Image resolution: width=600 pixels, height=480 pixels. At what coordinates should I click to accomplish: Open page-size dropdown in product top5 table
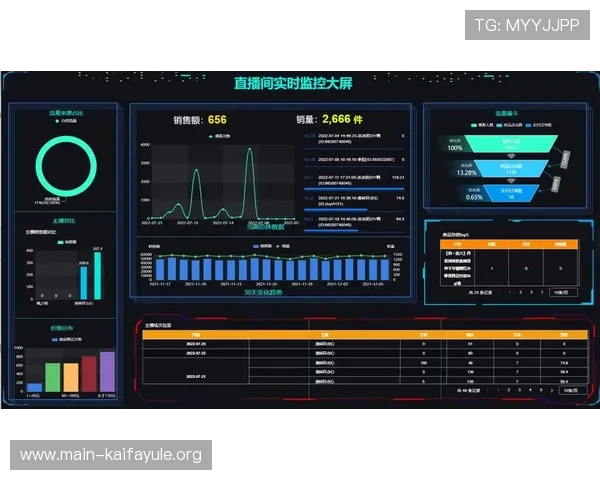click(x=559, y=292)
